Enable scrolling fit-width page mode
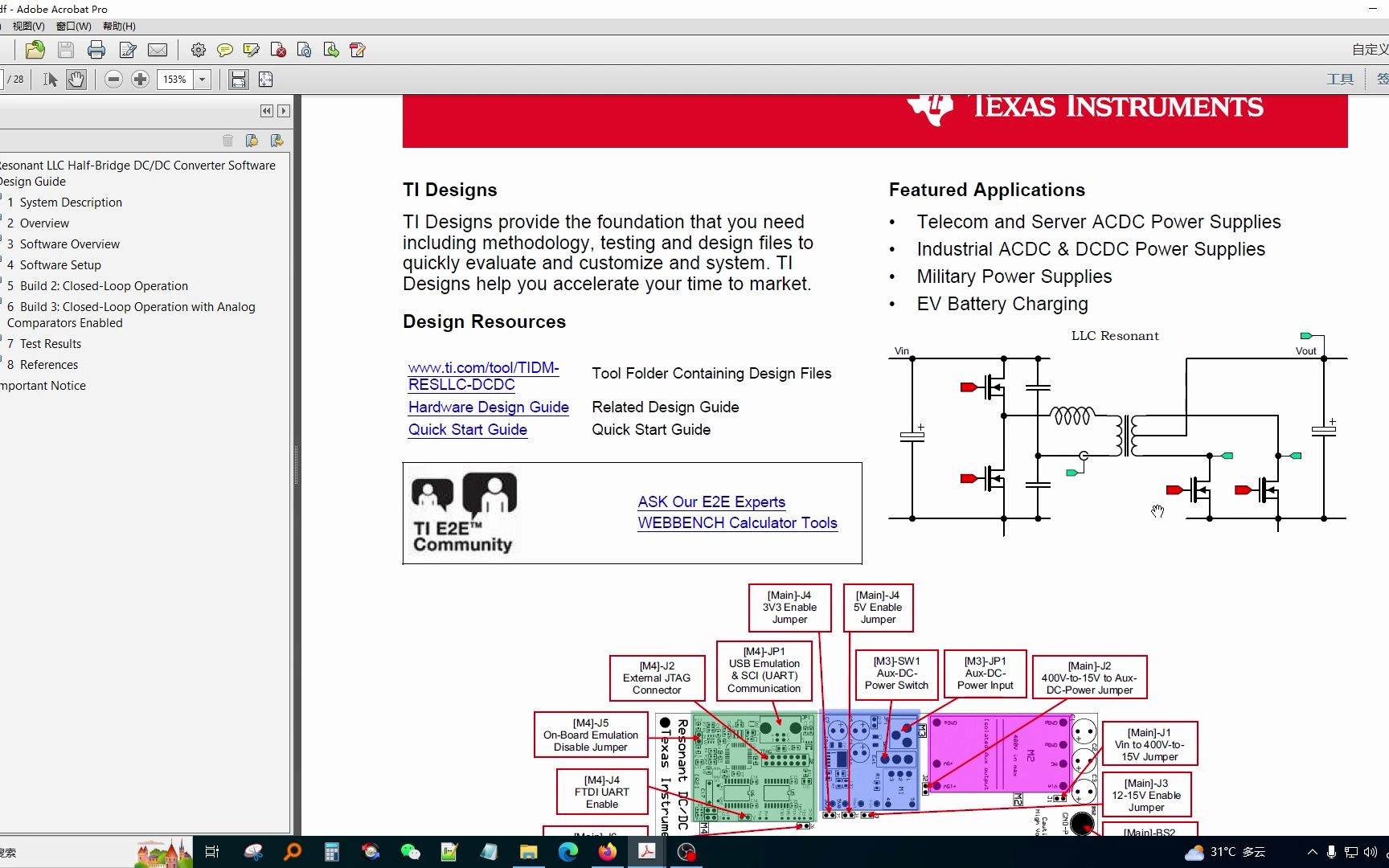1389x868 pixels. click(239, 79)
